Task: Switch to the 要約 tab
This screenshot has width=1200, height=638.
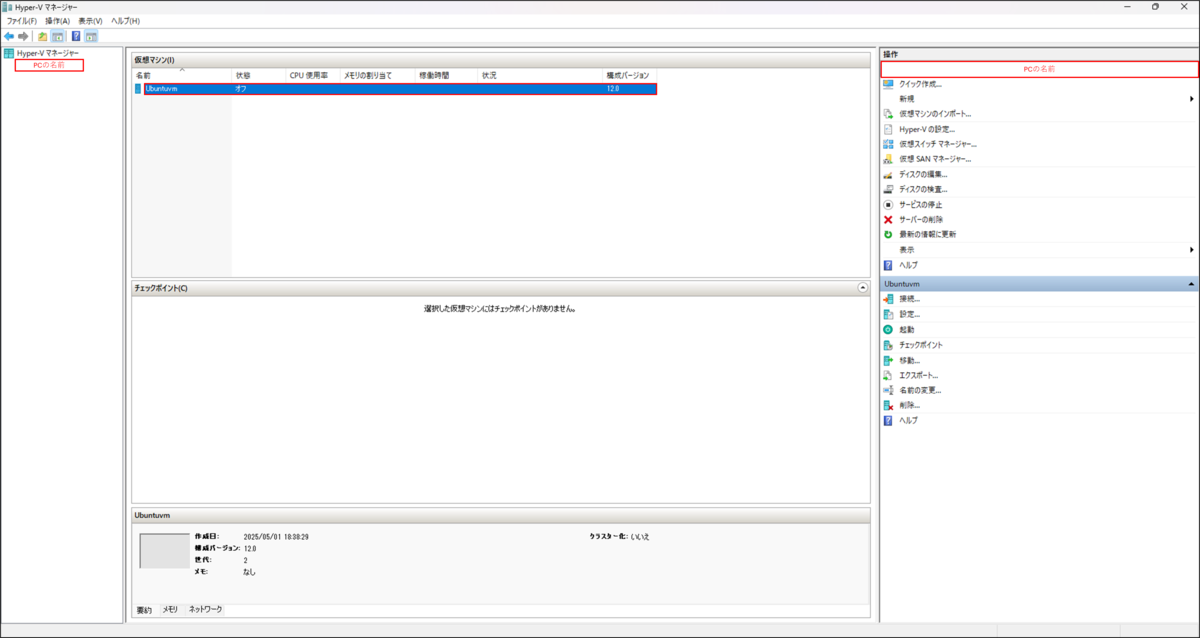Action: coord(144,609)
